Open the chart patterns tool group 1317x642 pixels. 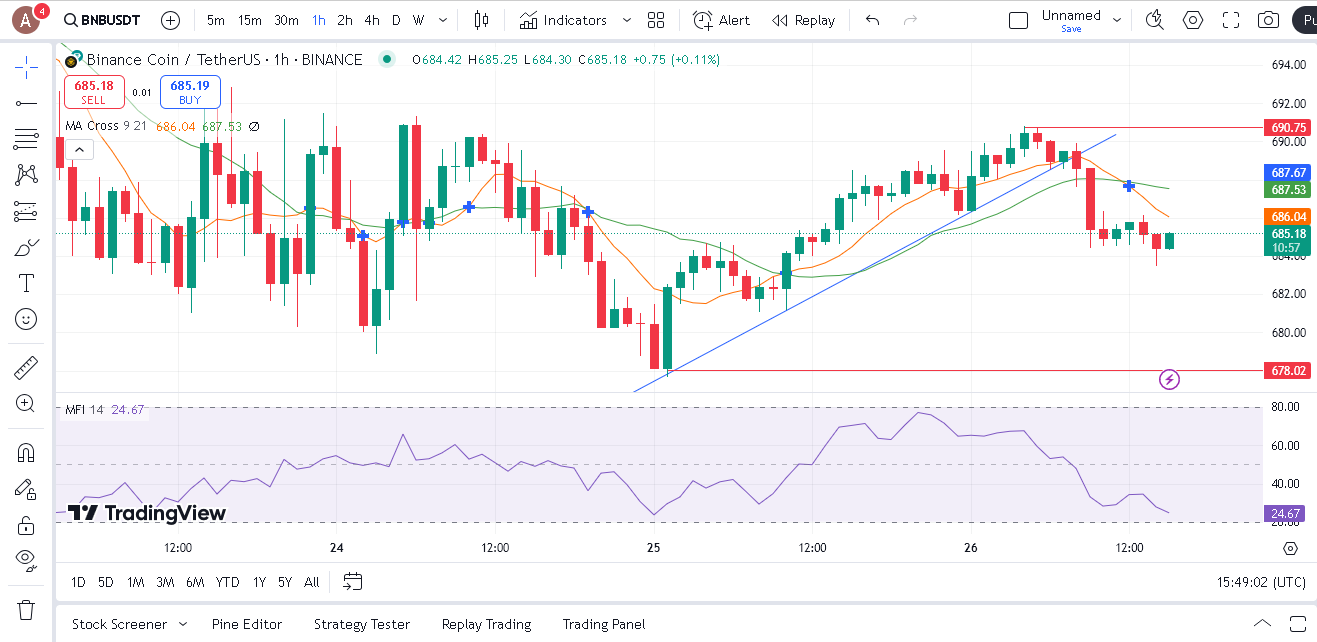pyautogui.click(x=26, y=175)
